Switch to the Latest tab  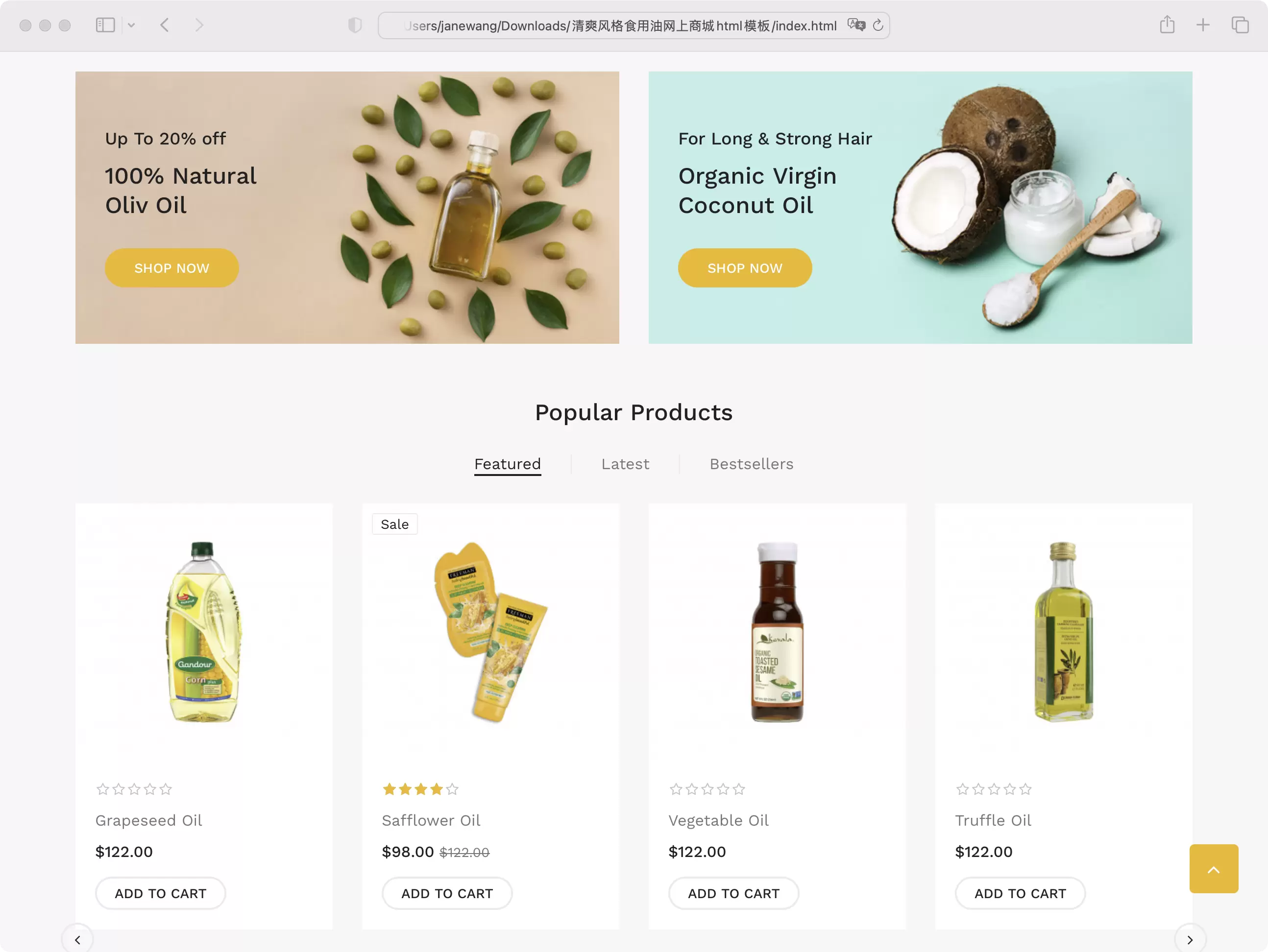(x=625, y=464)
